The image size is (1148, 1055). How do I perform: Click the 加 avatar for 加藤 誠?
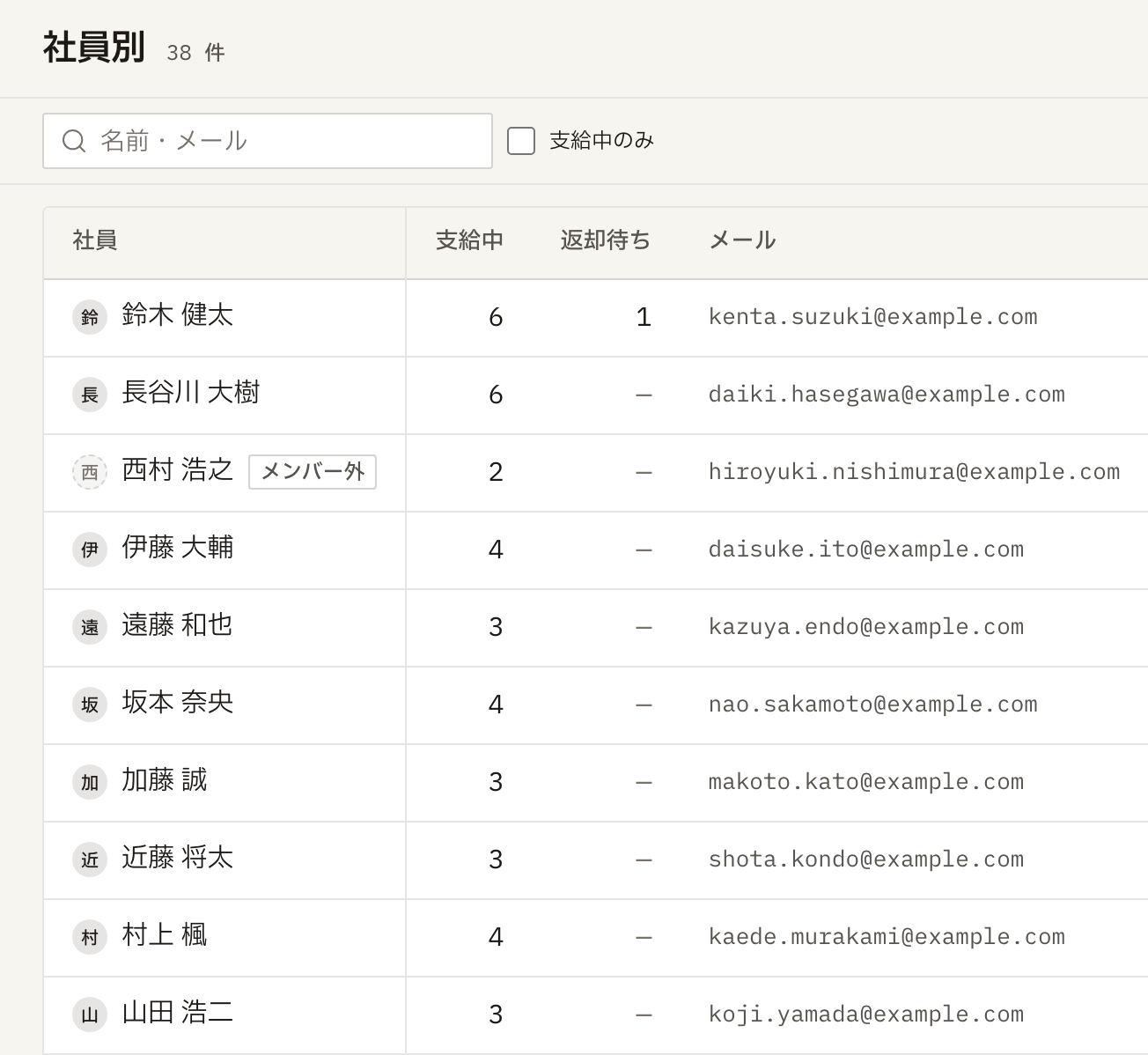pyautogui.click(x=90, y=782)
